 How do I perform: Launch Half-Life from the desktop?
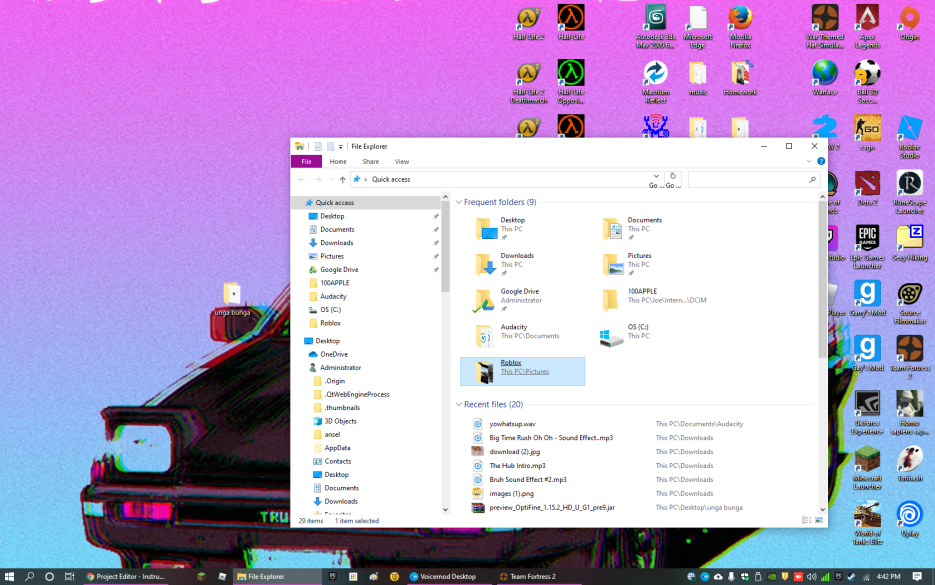(x=572, y=22)
